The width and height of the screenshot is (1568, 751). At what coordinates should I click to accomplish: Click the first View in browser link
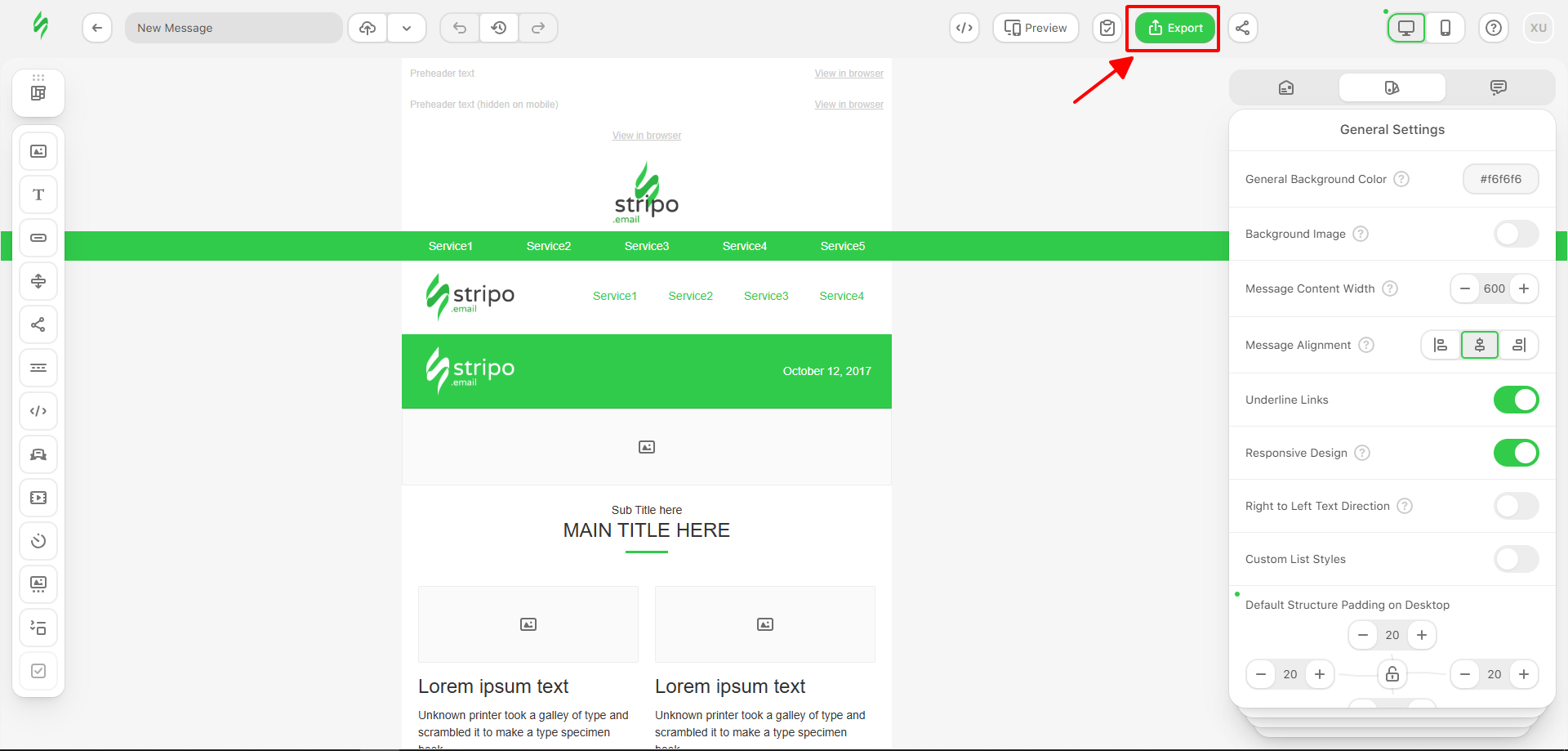(x=849, y=74)
